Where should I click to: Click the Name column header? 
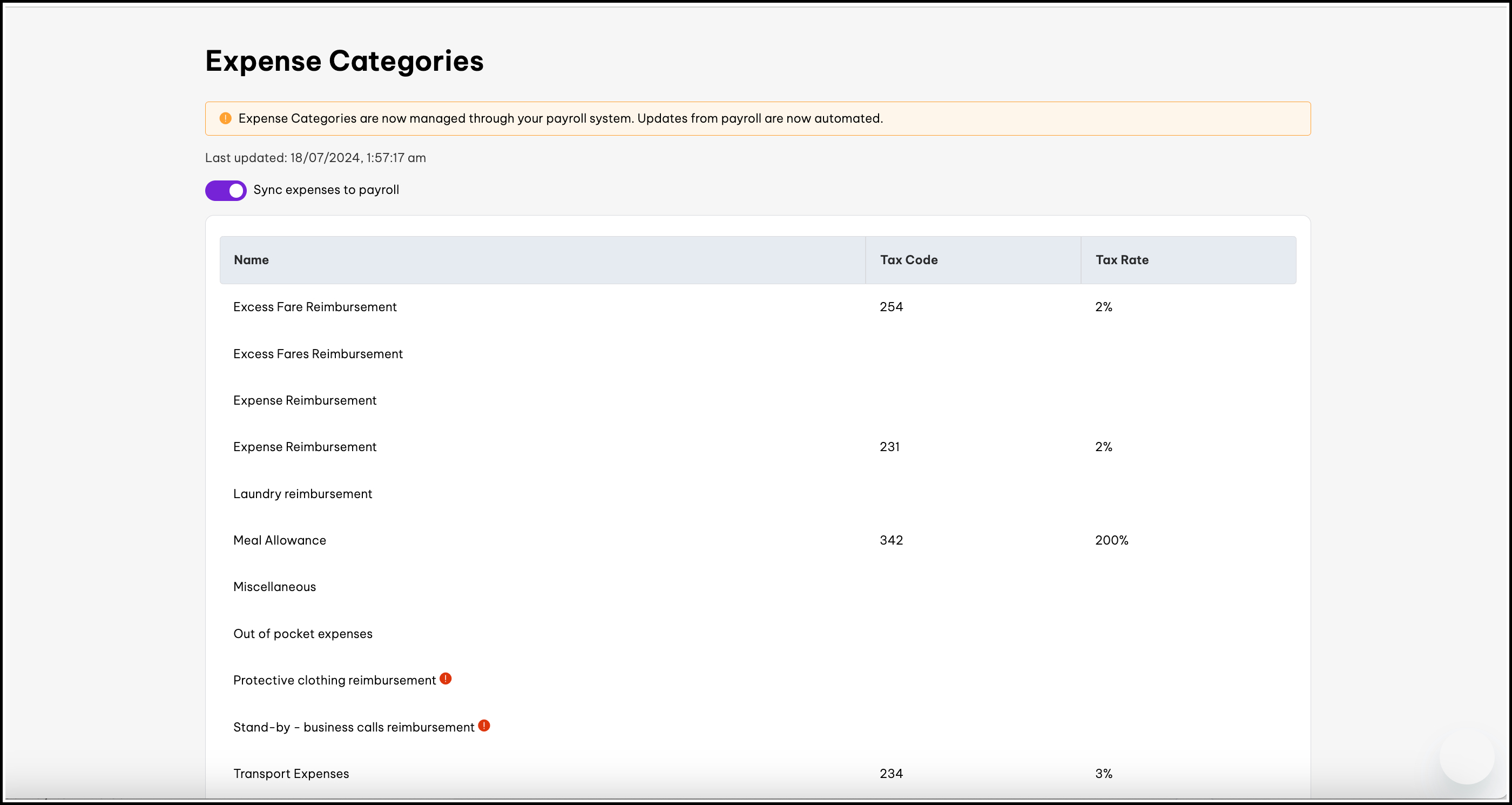pos(251,260)
